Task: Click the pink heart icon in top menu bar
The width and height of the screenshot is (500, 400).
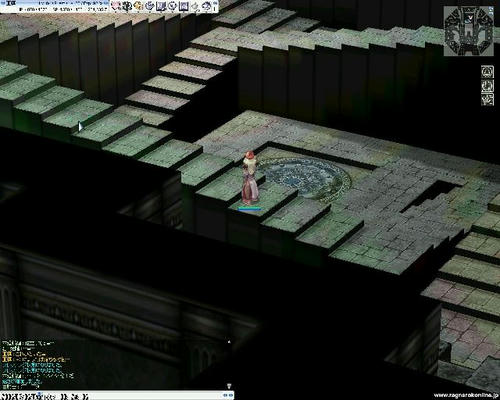Action: coord(116,6)
